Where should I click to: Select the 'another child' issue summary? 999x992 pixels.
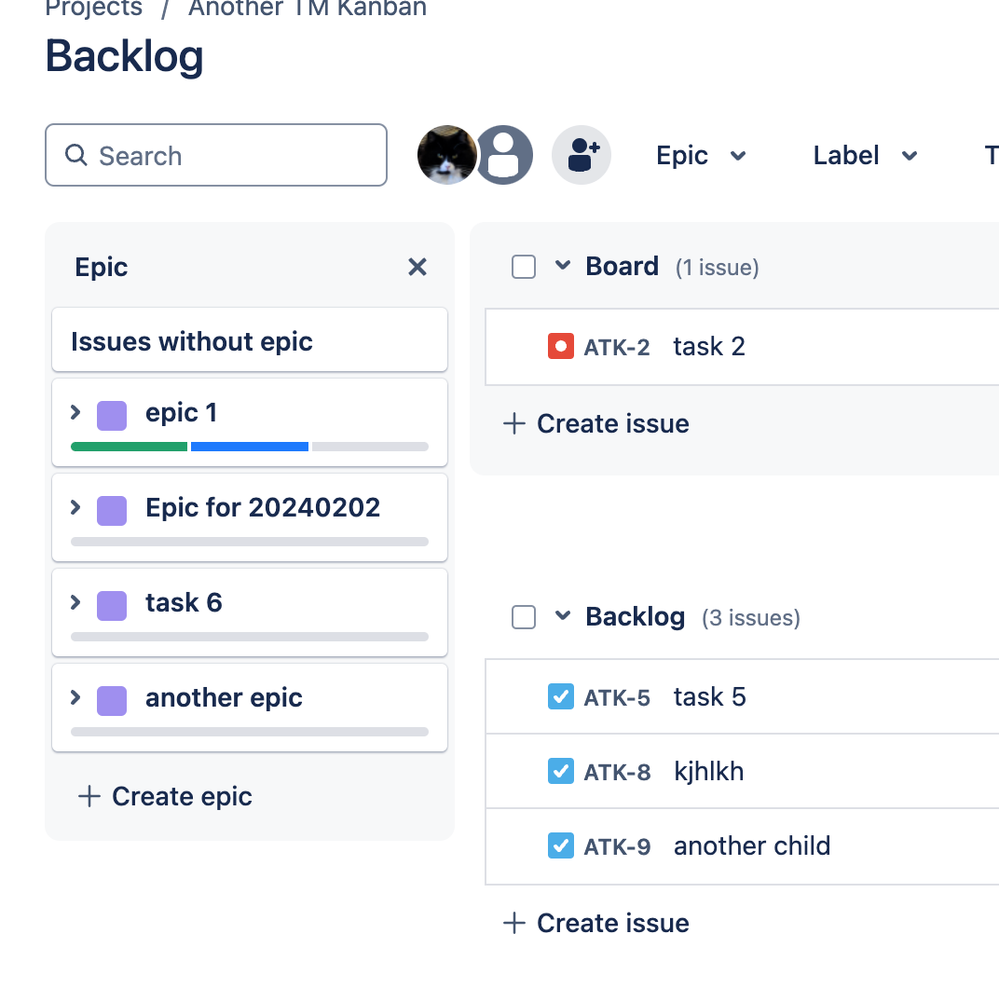(x=752, y=846)
